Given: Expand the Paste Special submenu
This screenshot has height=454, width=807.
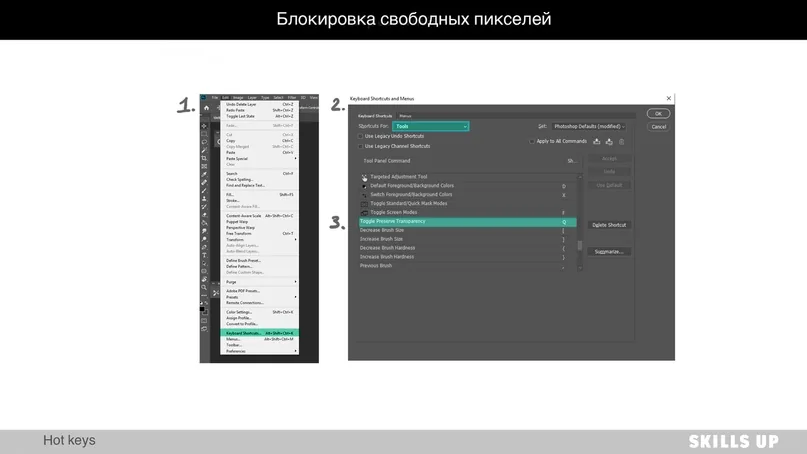Looking at the screenshot, I should (x=259, y=159).
